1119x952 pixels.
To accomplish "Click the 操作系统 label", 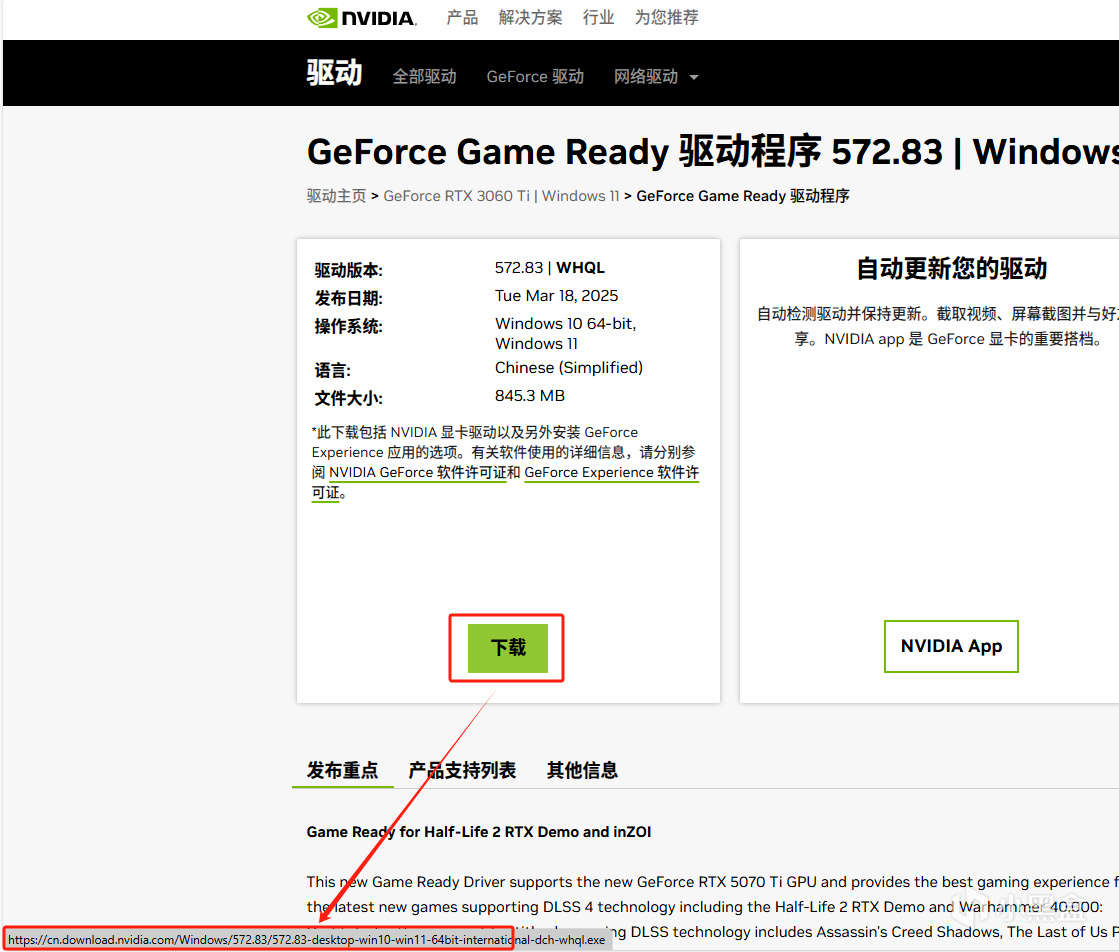I will tap(348, 326).
